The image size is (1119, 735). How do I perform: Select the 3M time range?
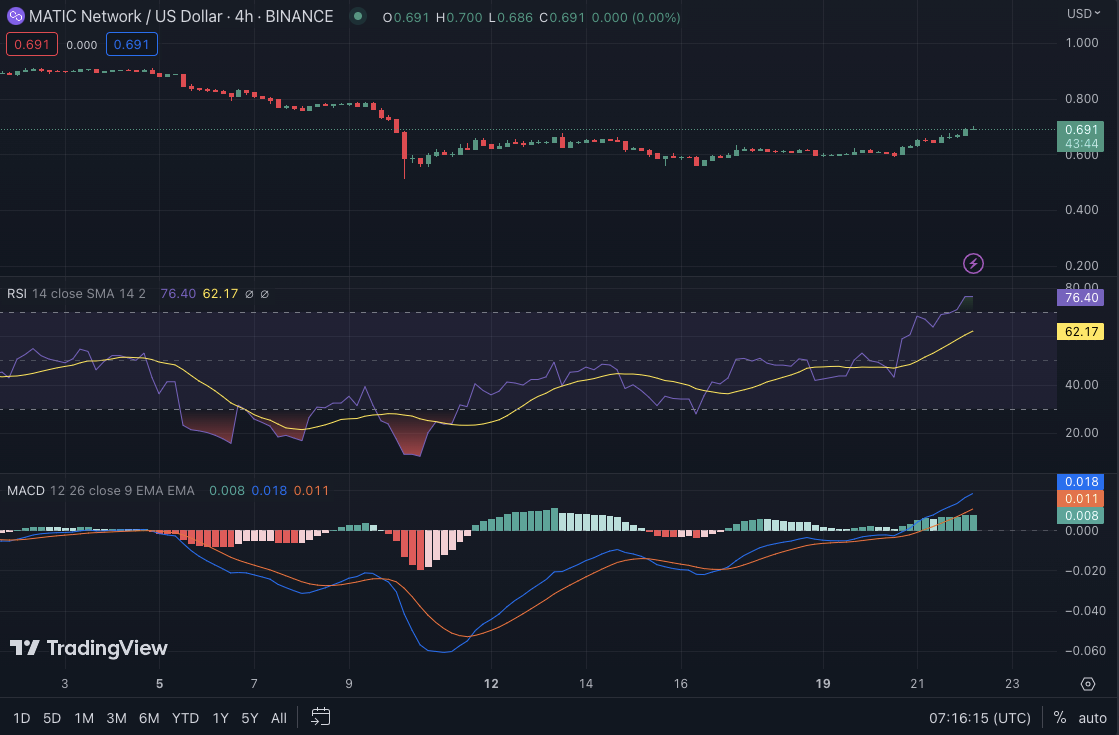point(116,718)
